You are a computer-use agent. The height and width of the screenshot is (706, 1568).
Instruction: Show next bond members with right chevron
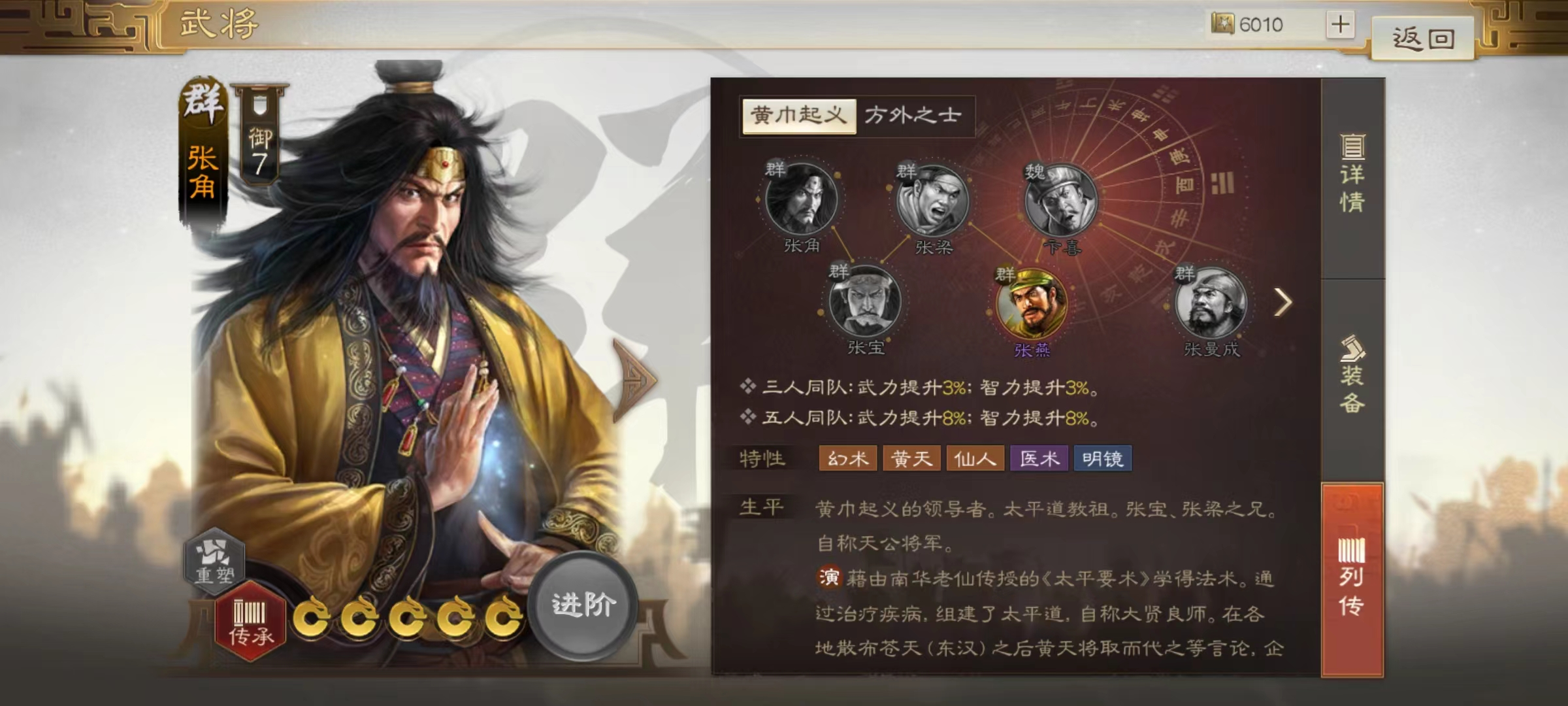tap(1282, 302)
